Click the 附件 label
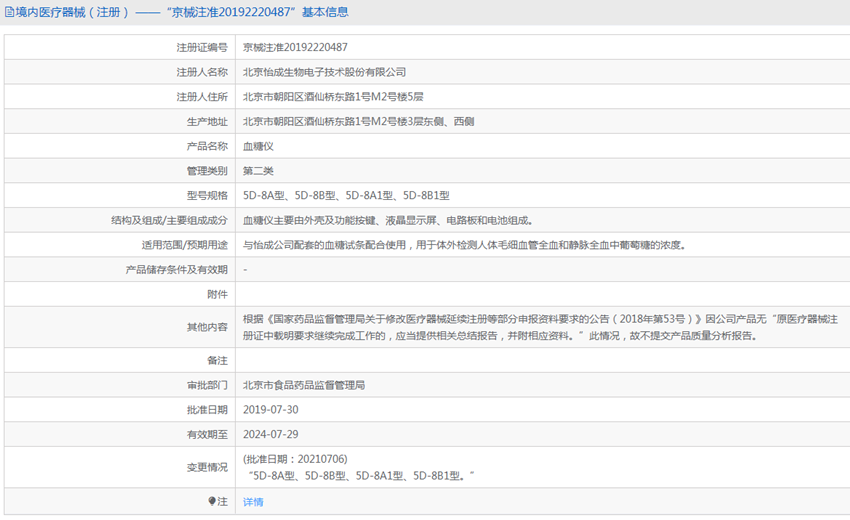Image resolution: width=850 pixels, height=520 pixels. point(217,294)
